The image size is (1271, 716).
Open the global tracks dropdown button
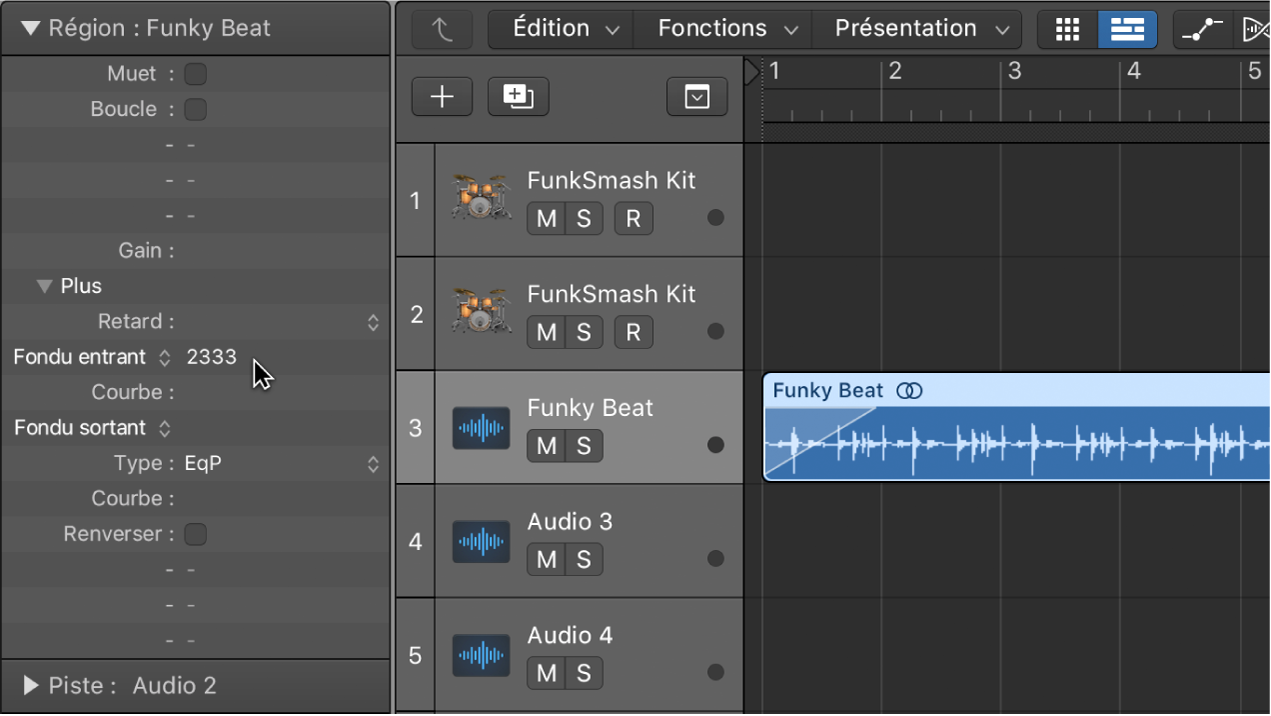coord(697,96)
